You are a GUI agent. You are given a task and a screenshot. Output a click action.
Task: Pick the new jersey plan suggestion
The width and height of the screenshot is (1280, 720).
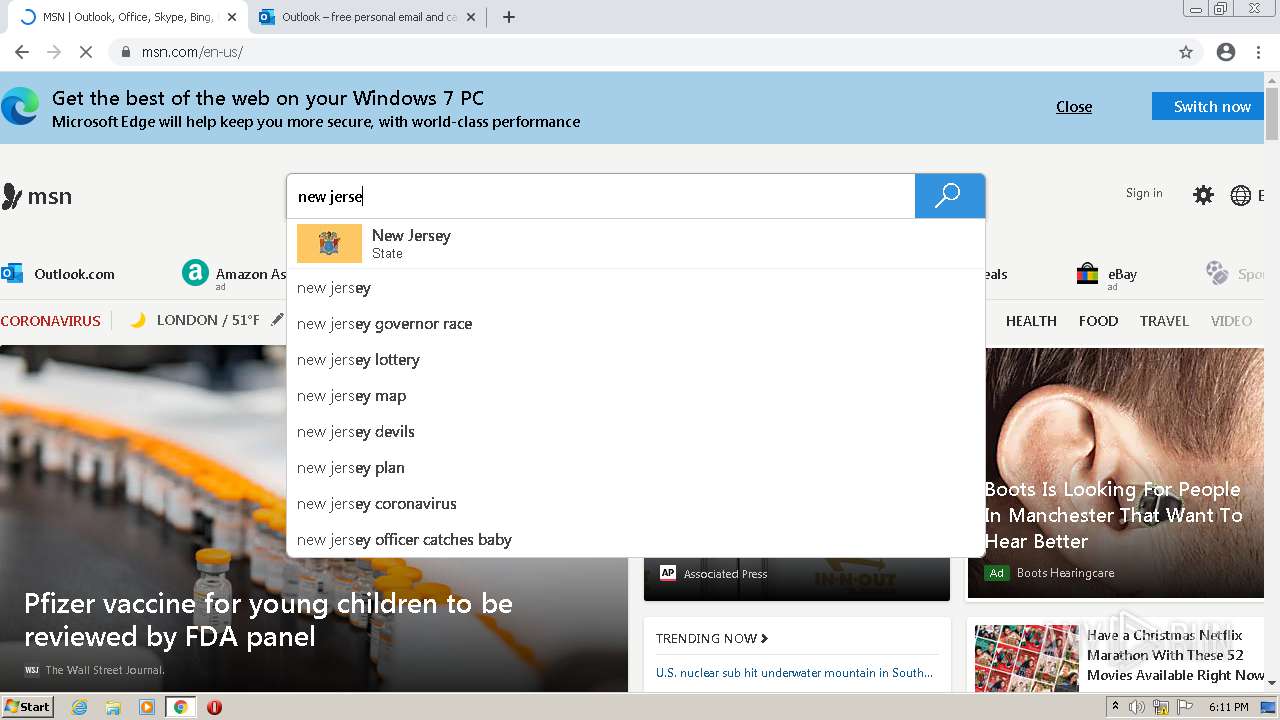[636, 468]
